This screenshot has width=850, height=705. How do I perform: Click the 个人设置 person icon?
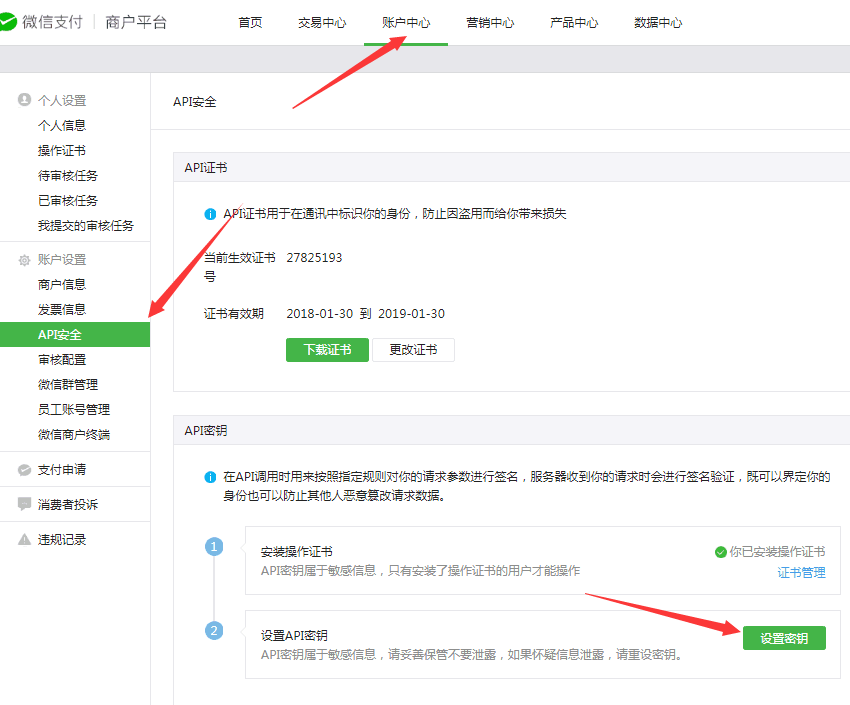click(24, 100)
